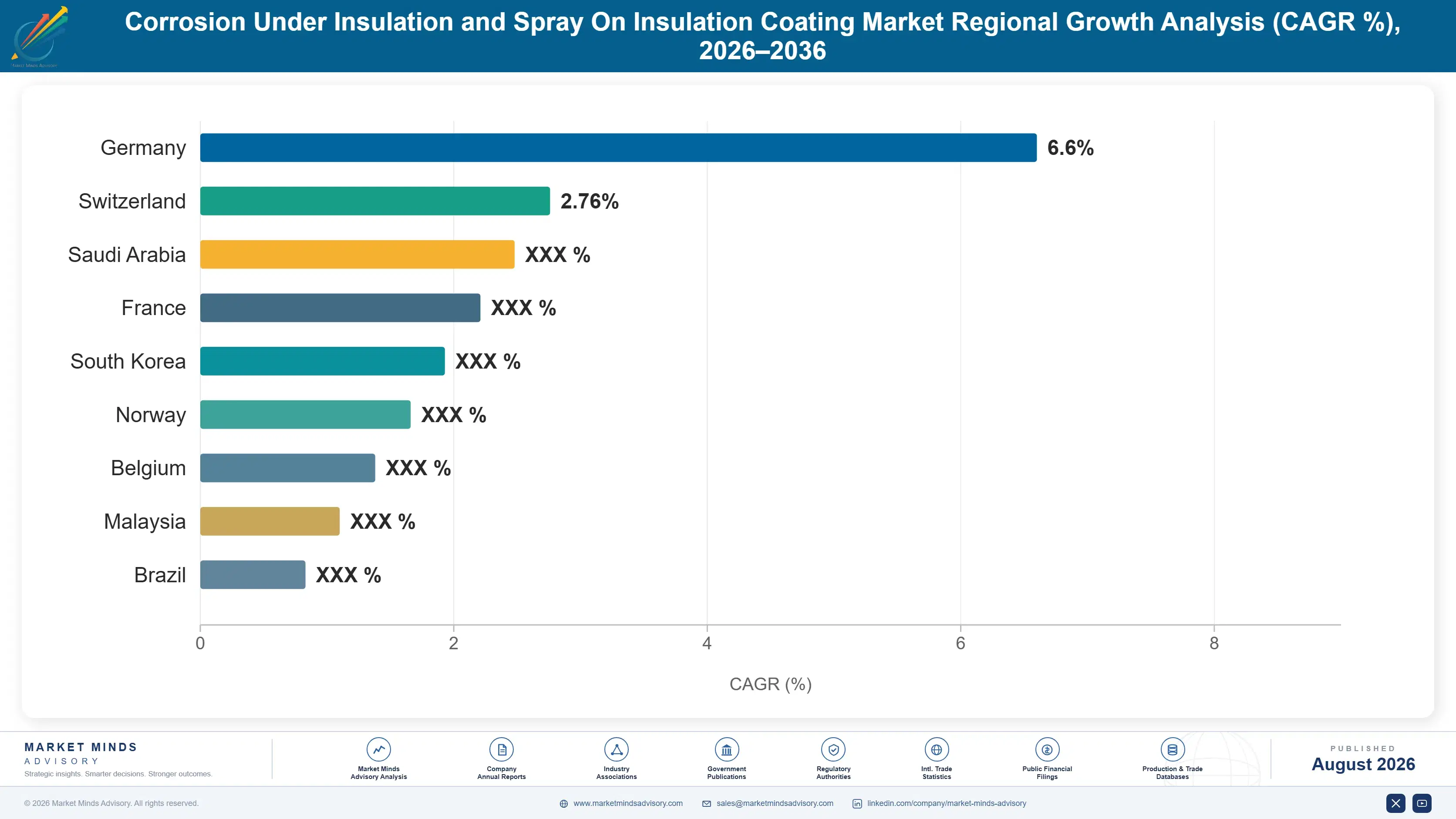Image resolution: width=1456 pixels, height=819 pixels.
Task: Click the Industry Associations network icon
Action: (616, 749)
